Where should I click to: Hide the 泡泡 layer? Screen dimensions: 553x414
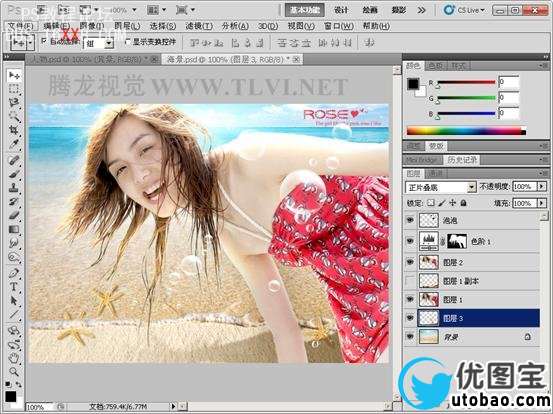(410, 220)
